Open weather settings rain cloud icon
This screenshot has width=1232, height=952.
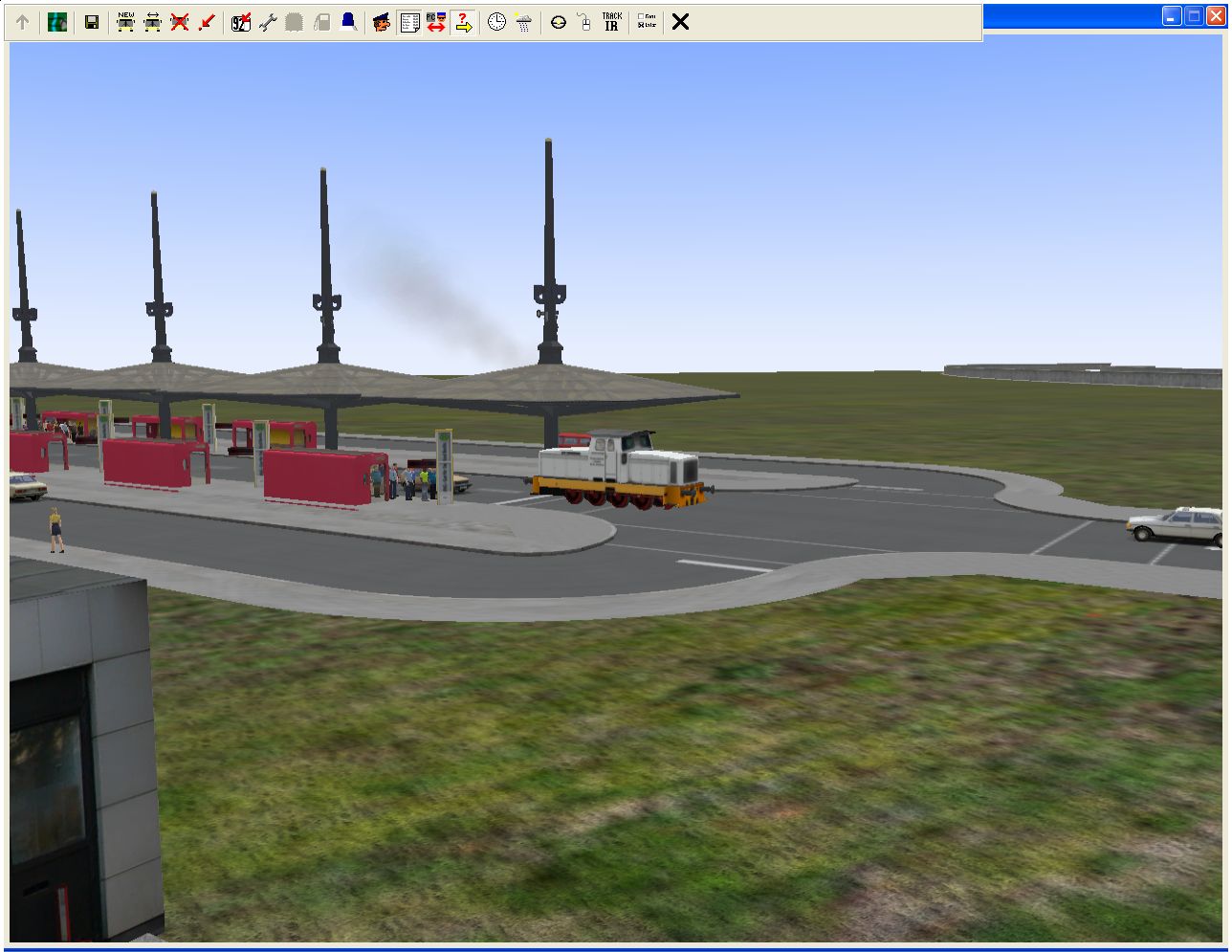[x=523, y=22]
